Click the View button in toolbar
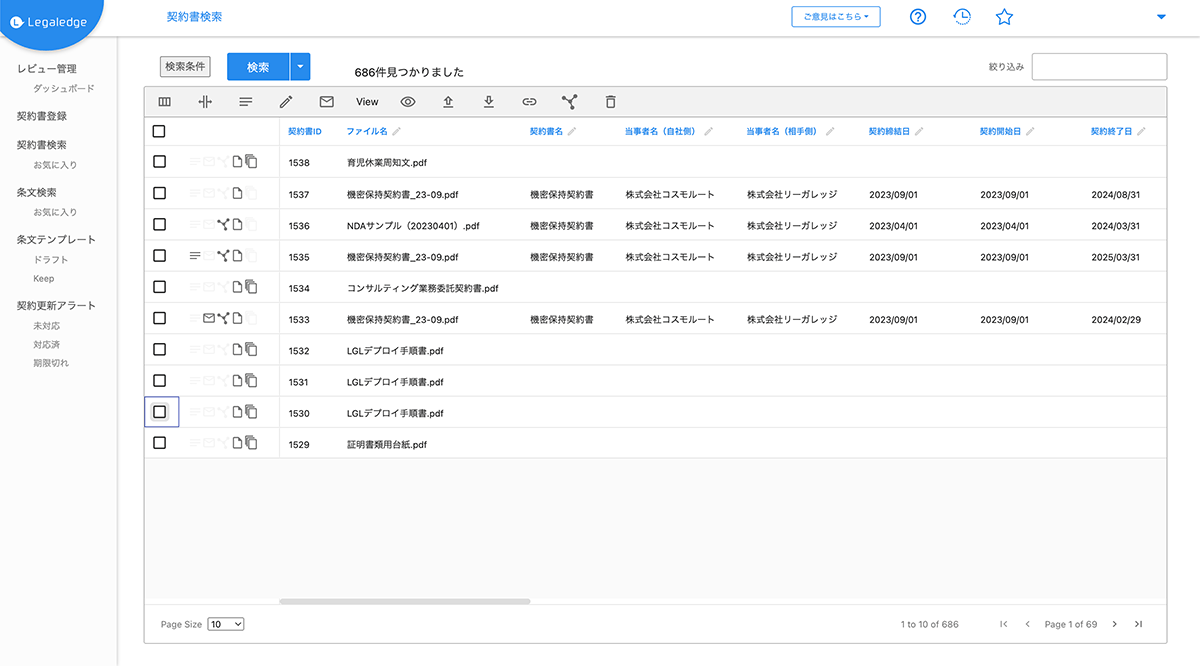Viewport: 1200px width, 666px height. (367, 102)
